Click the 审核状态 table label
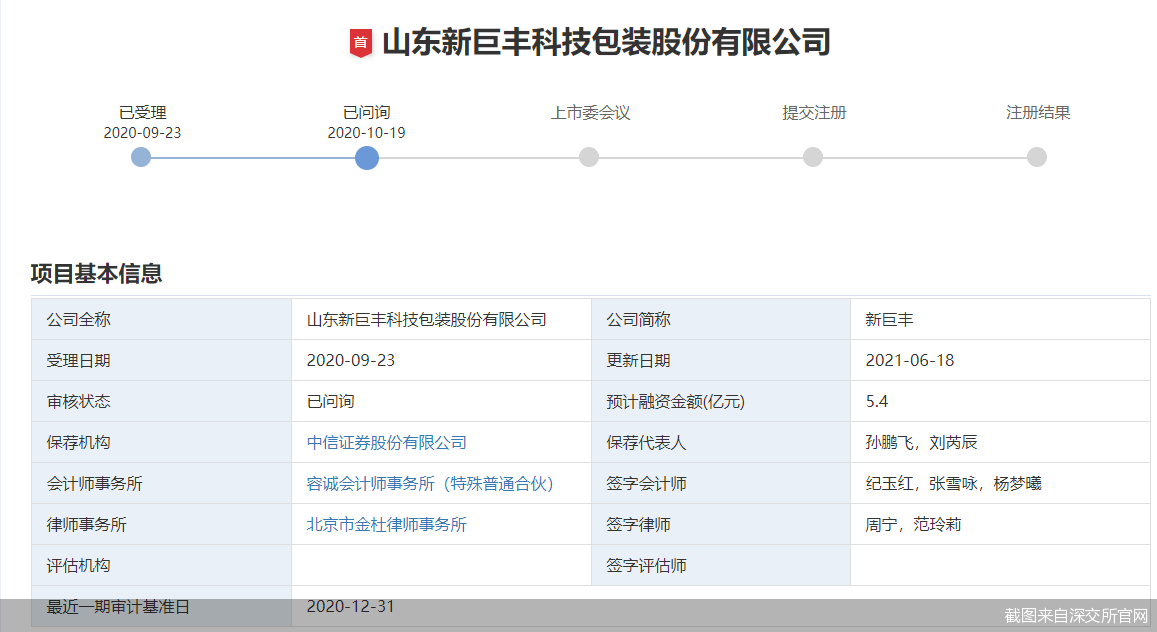The width and height of the screenshot is (1157, 632). tap(78, 401)
